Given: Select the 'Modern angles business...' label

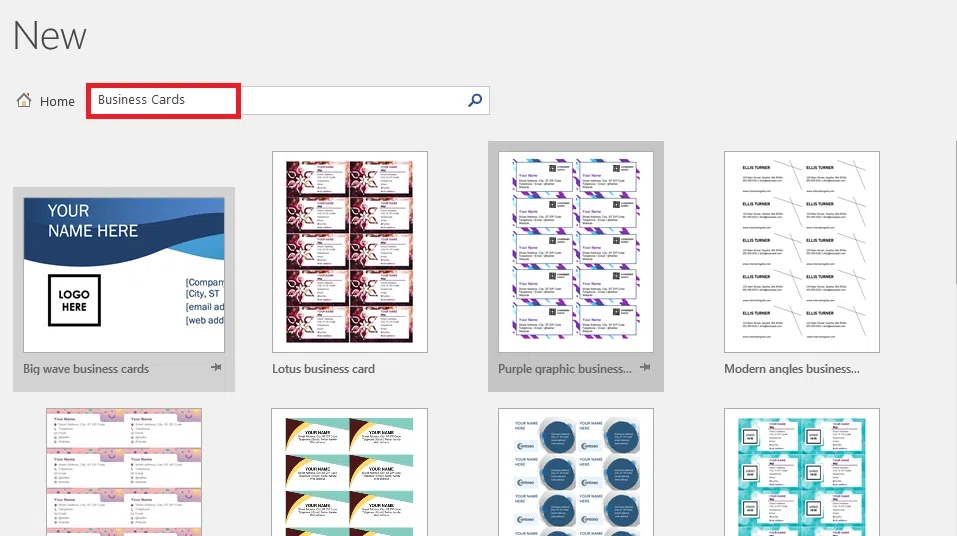Looking at the screenshot, I should tap(792, 369).
